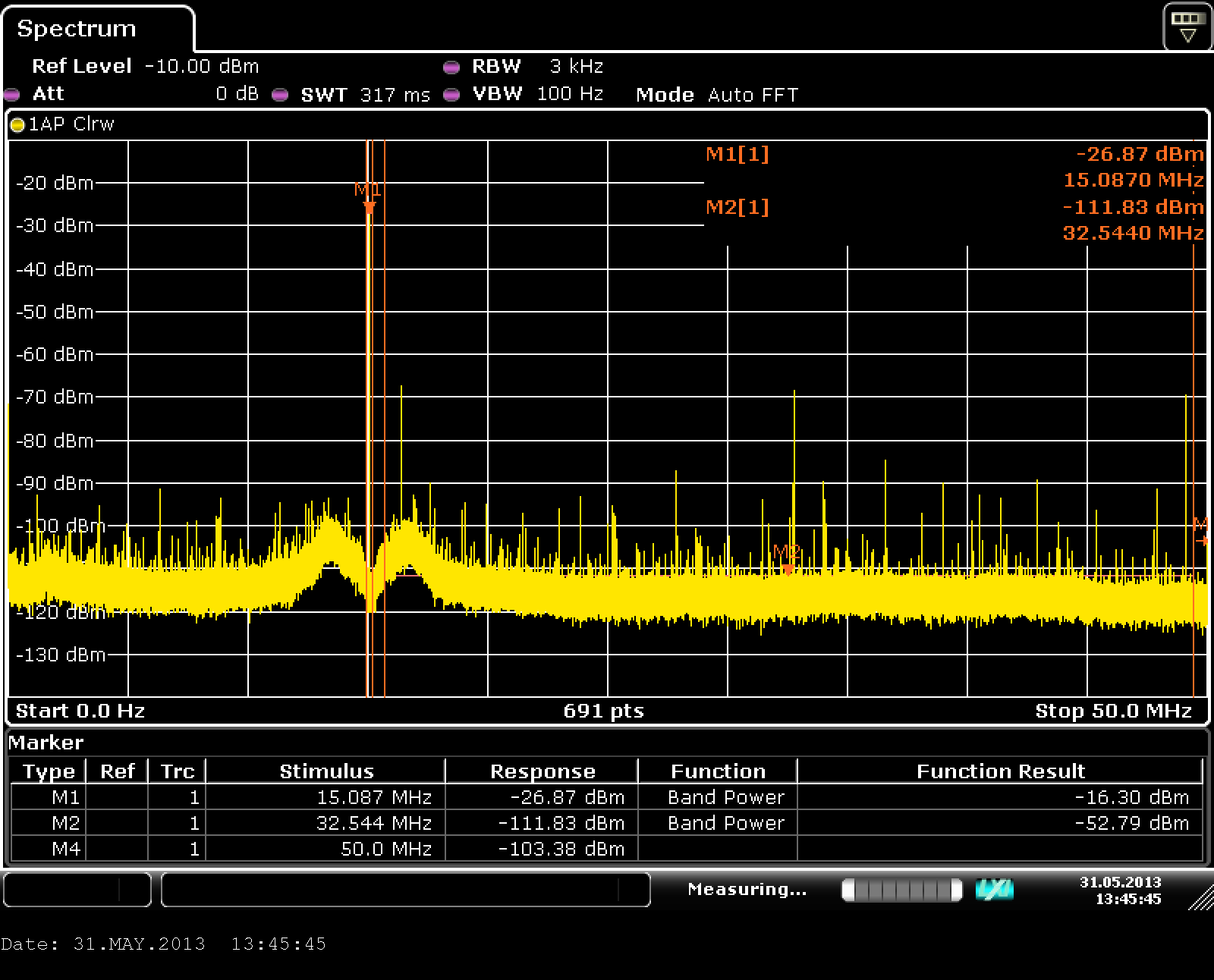Click the LXI status icon

[x=994, y=890]
